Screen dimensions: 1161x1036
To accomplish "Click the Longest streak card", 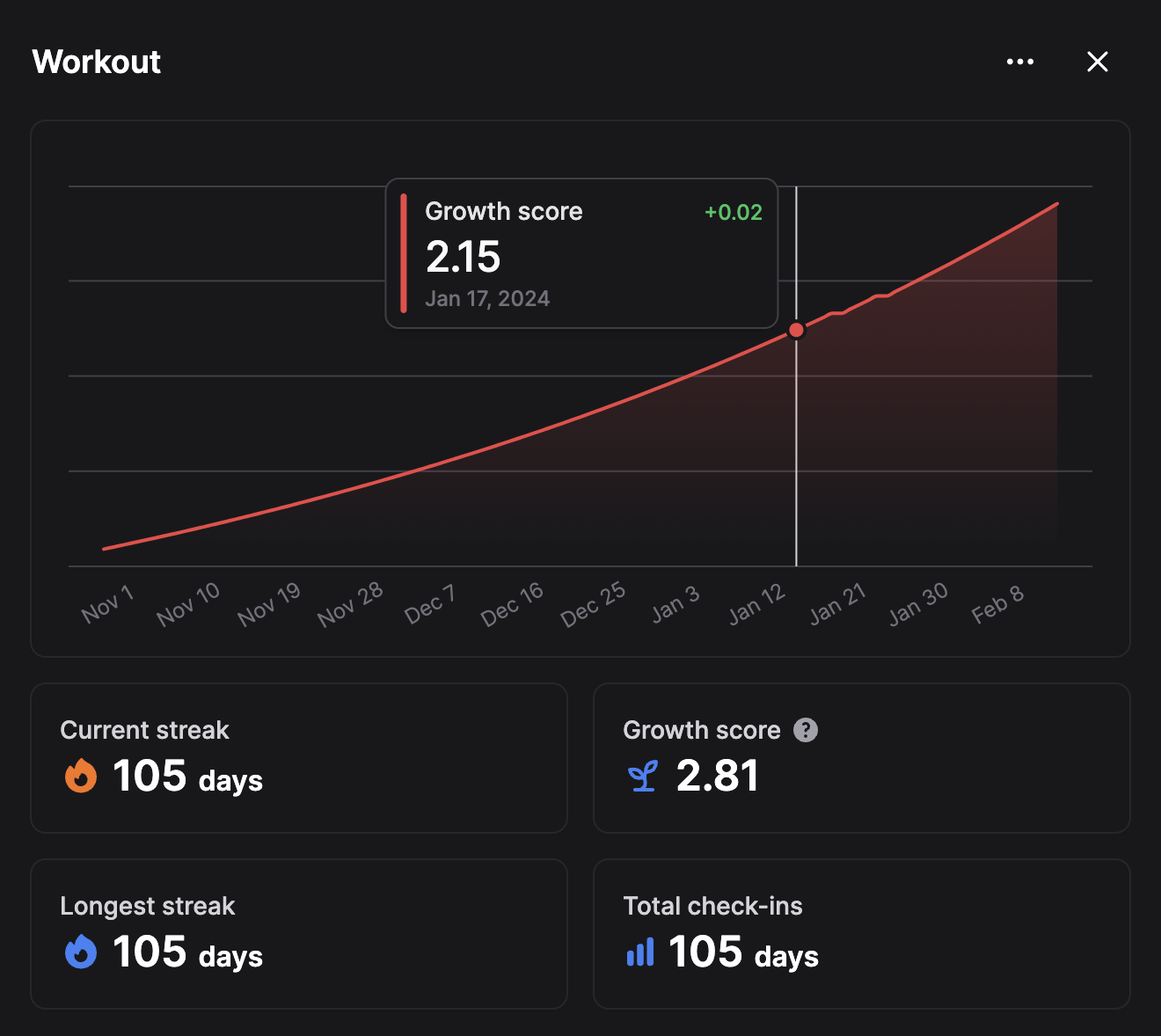I will click(299, 934).
